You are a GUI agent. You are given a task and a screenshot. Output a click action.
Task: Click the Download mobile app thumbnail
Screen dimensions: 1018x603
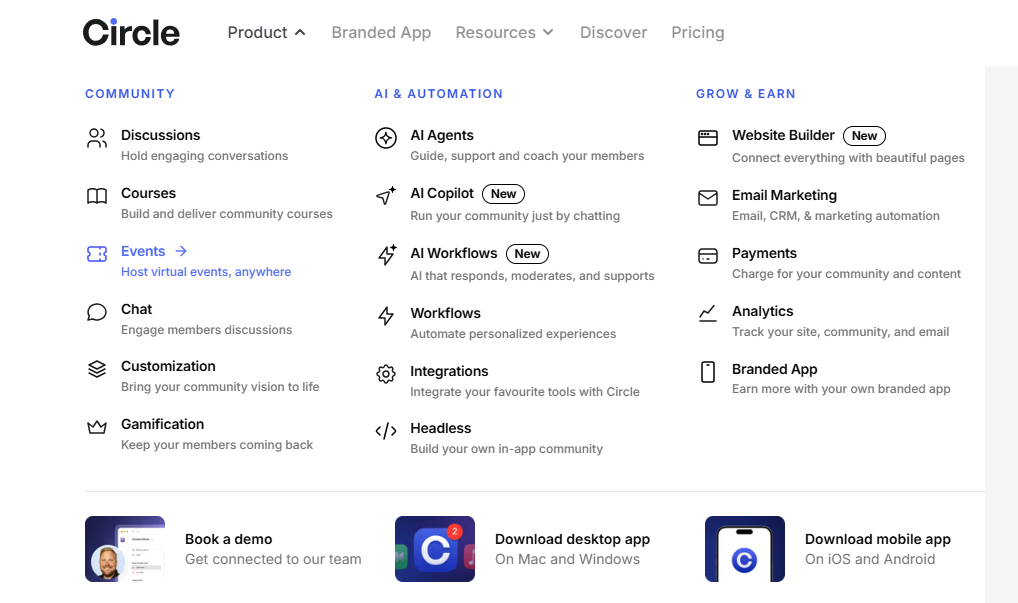[745, 549]
